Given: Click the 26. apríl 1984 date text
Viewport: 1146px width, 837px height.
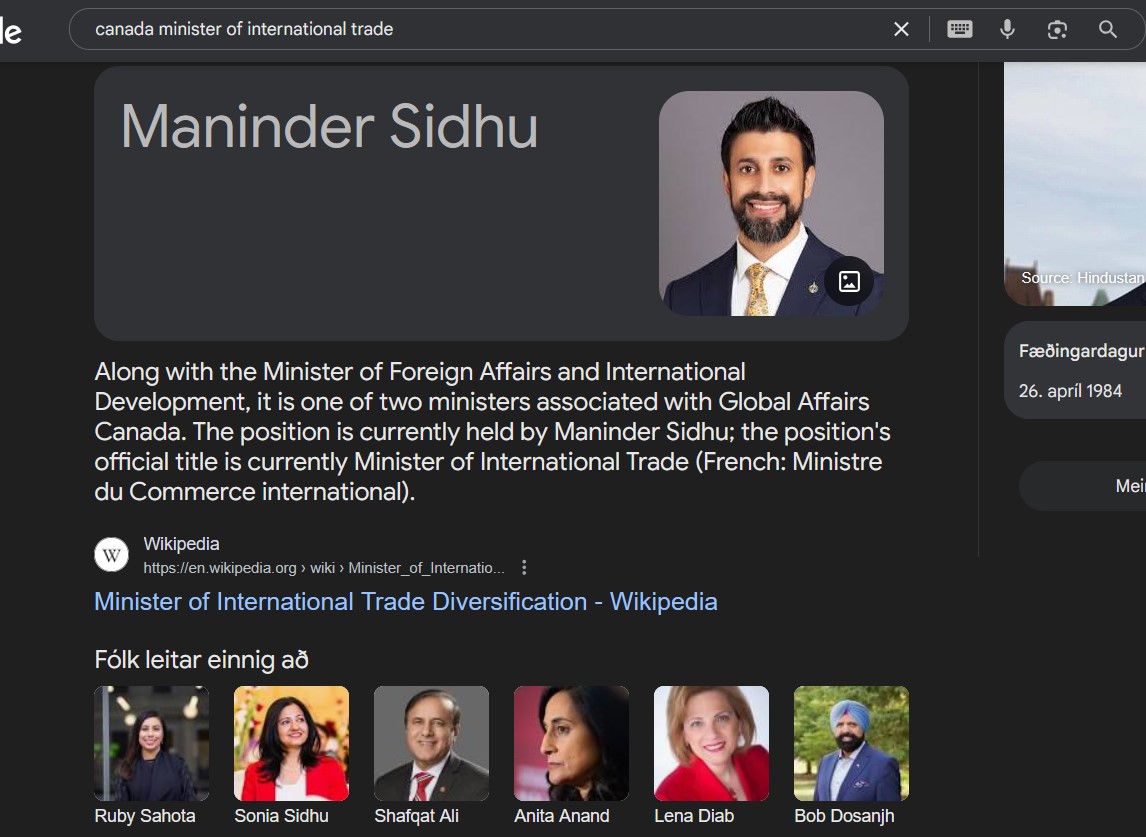Looking at the screenshot, I should pyautogui.click(x=1070, y=391).
